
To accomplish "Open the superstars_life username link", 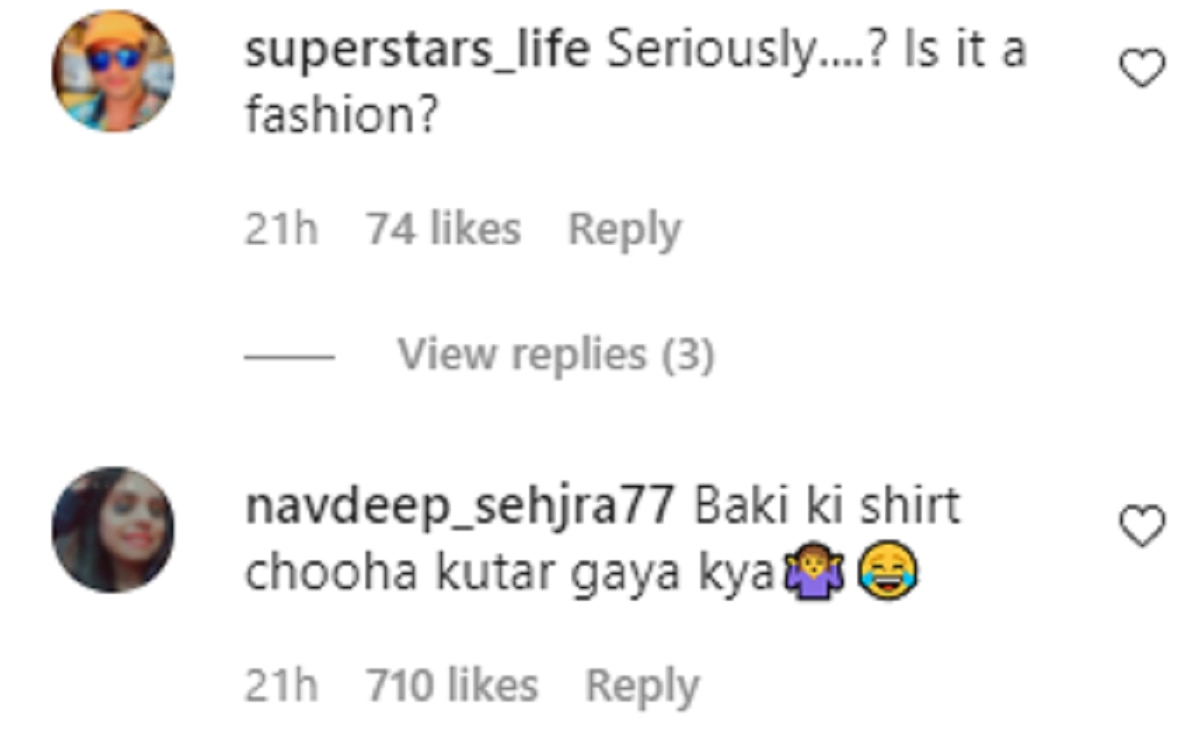I will coord(416,51).
